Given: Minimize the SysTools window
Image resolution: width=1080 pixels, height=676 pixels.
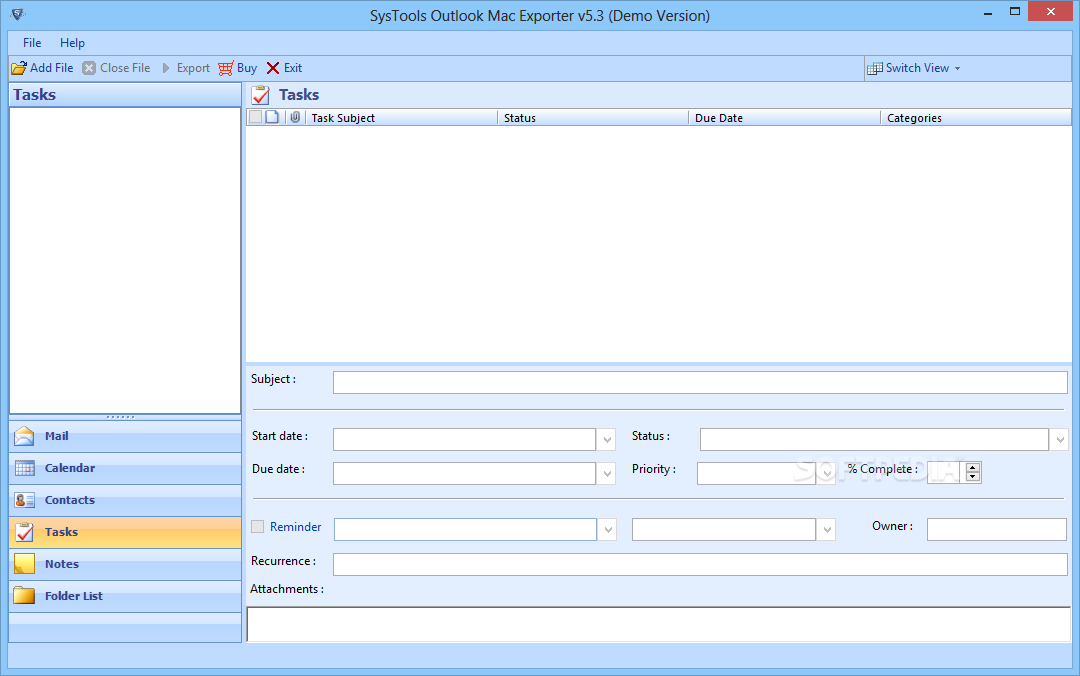Looking at the screenshot, I should click(988, 12).
